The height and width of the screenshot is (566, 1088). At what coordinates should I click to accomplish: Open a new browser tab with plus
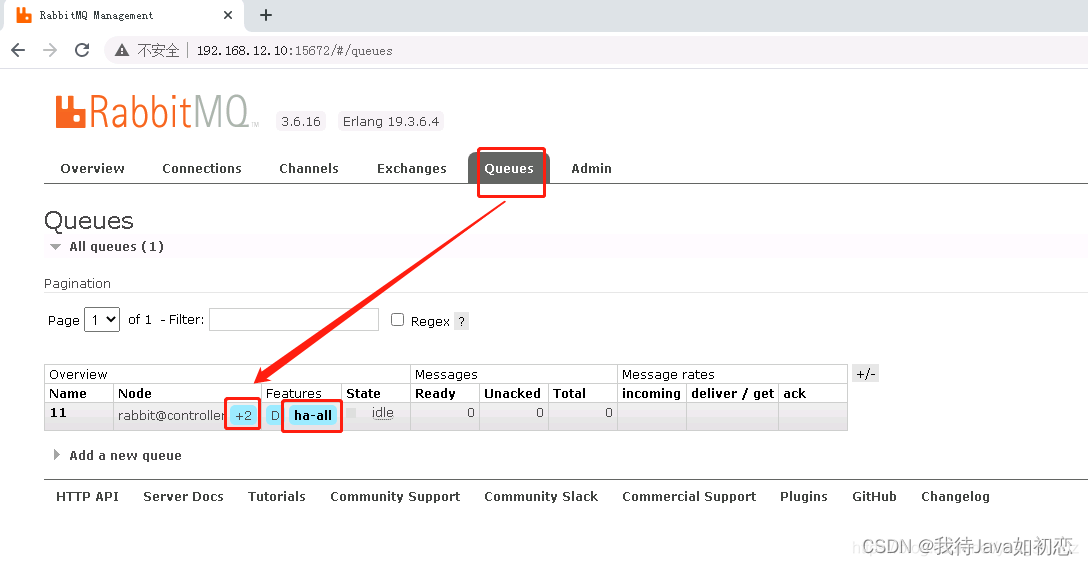point(266,15)
